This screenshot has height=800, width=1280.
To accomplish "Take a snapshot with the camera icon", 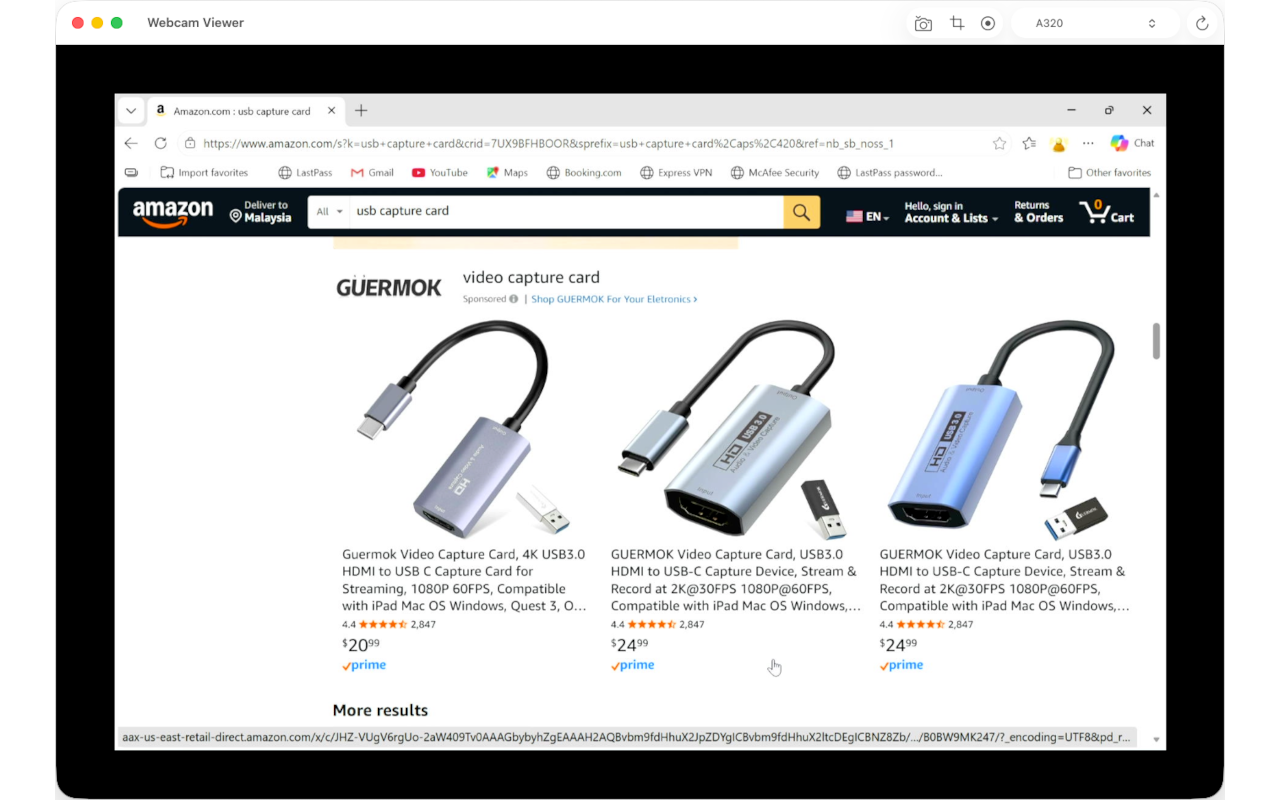I will (923, 23).
